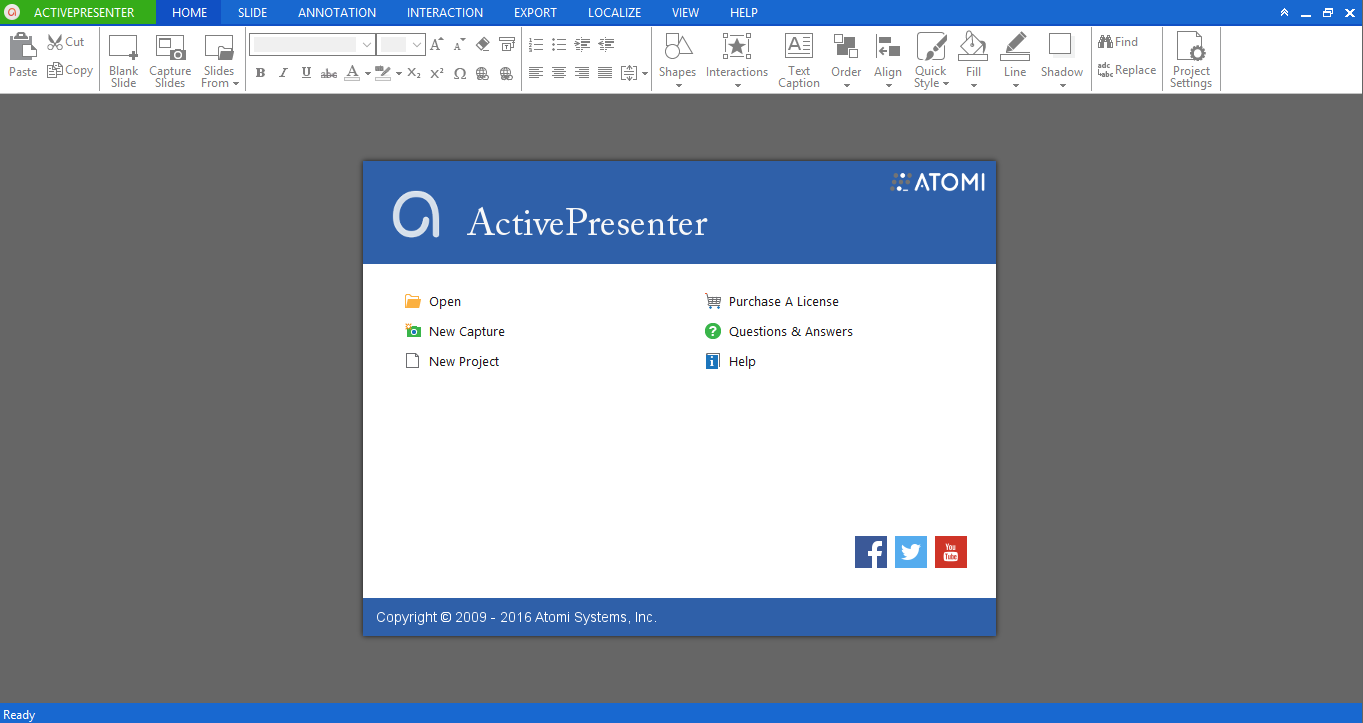Insert a Text Caption
This screenshot has width=1363, height=723.
799,61
